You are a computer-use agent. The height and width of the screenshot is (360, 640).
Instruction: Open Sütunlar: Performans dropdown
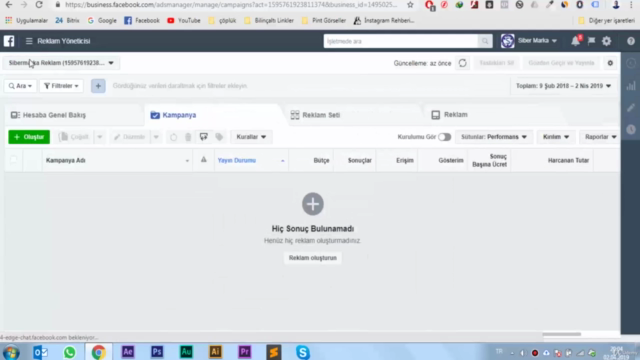tap(494, 137)
